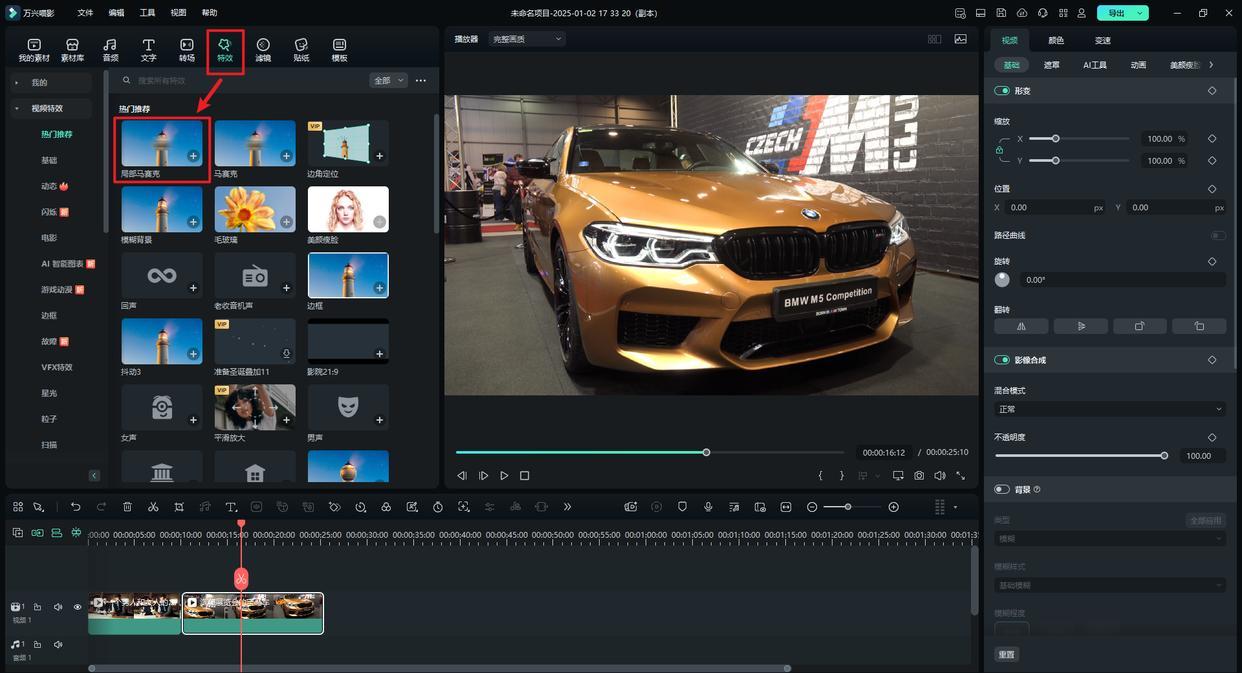Click the zoom-in plus icon on timeline

(893, 507)
